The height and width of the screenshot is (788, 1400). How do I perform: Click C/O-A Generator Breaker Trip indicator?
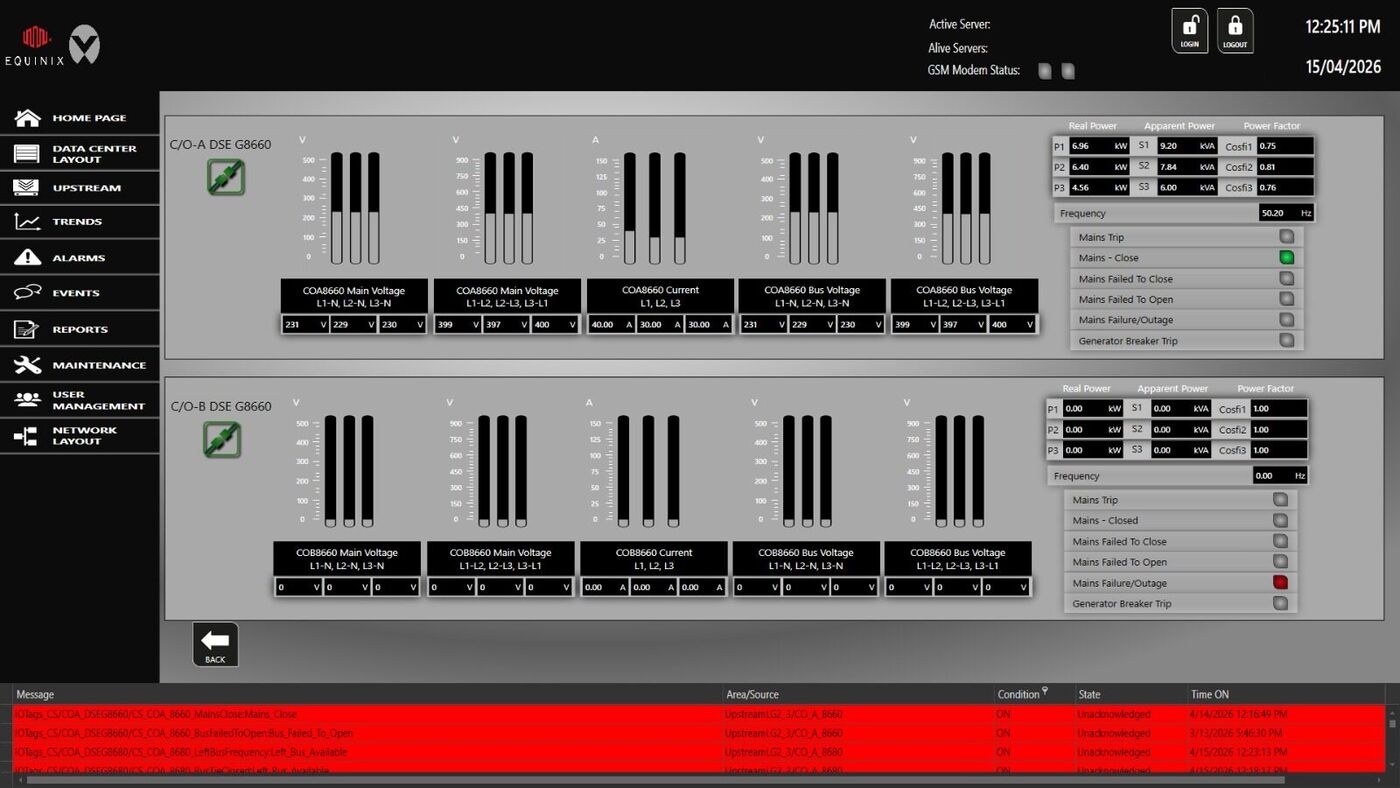coord(1287,341)
